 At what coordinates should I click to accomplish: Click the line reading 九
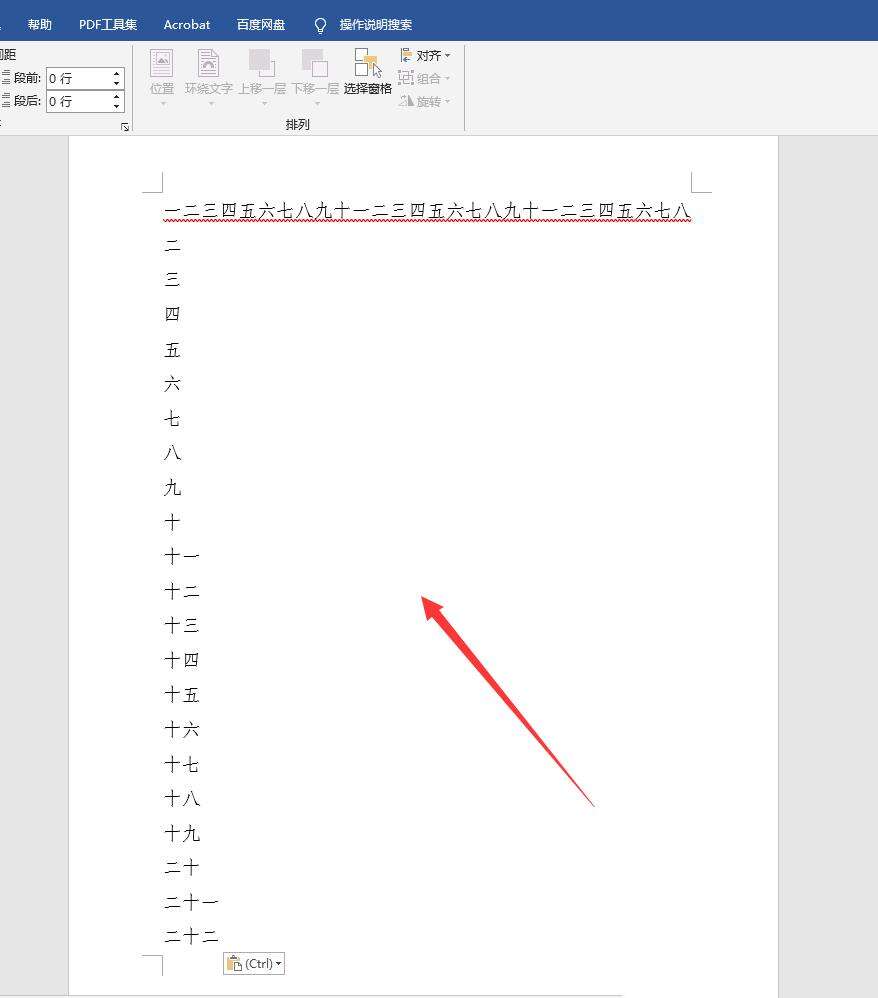[x=173, y=488]
